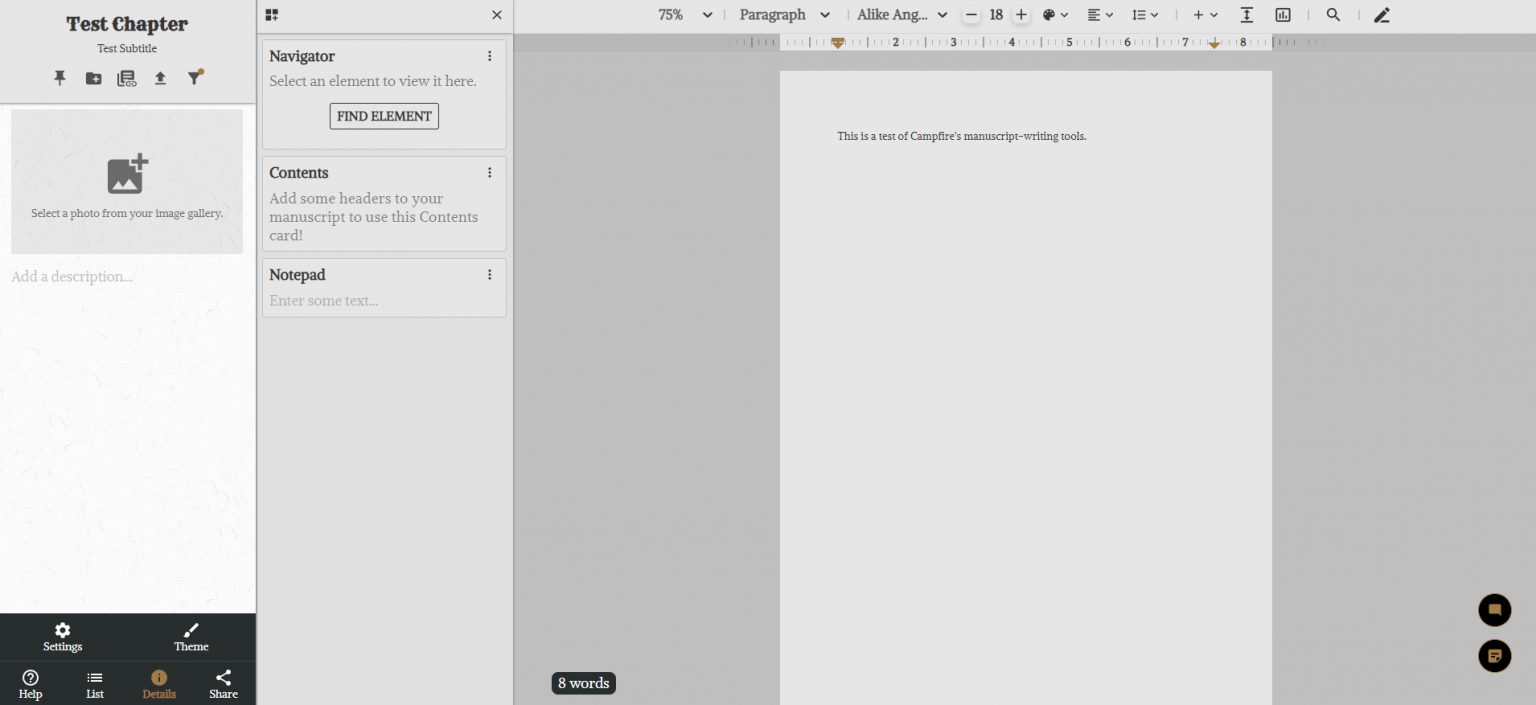Select the highlighter pen tool

click(x=1382, y=14)
